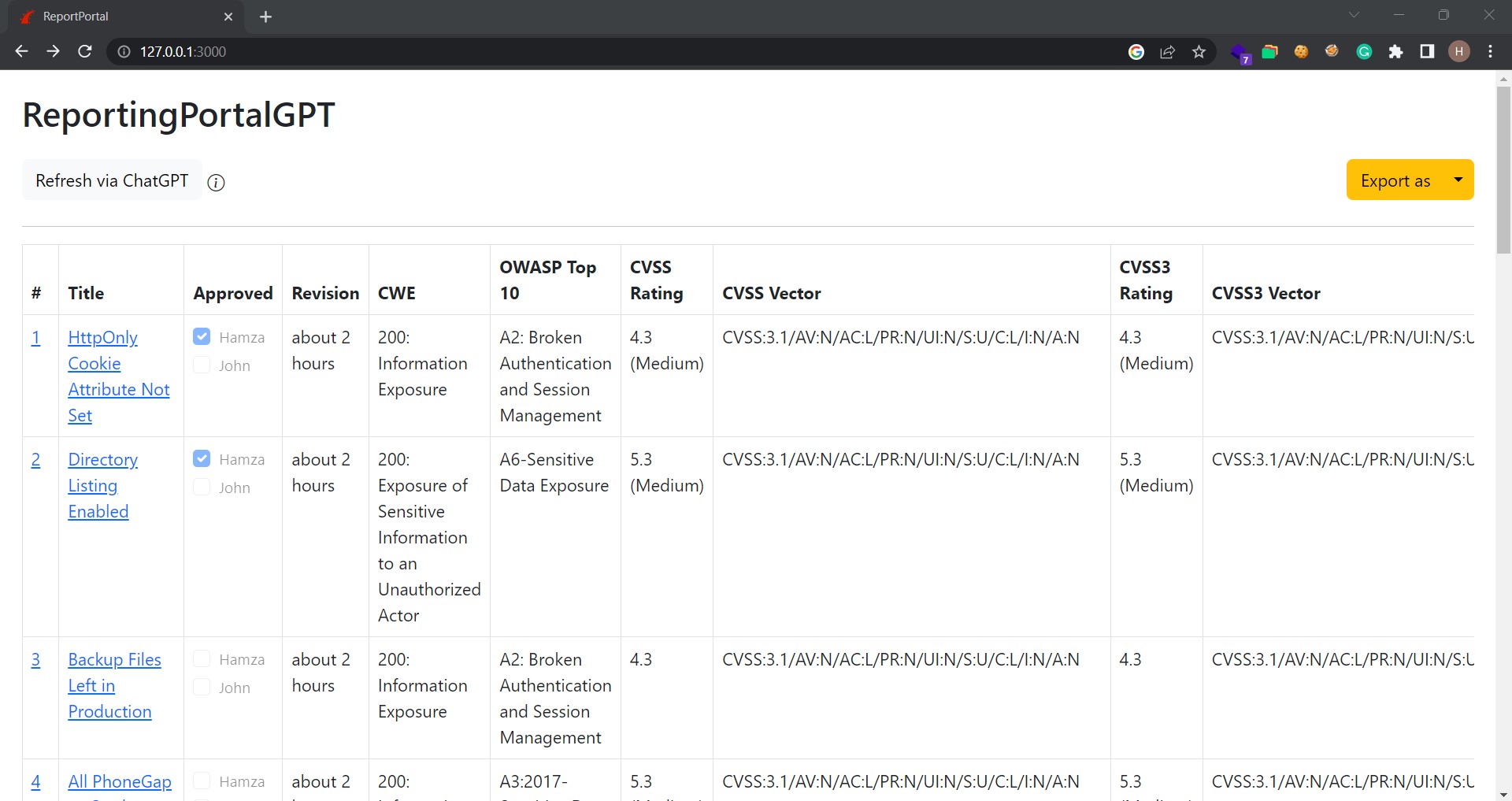Click 4.3 (Medium) CVSS Rating in row 1
This screenshot has height=801, width=1512.
pos(667,350)
